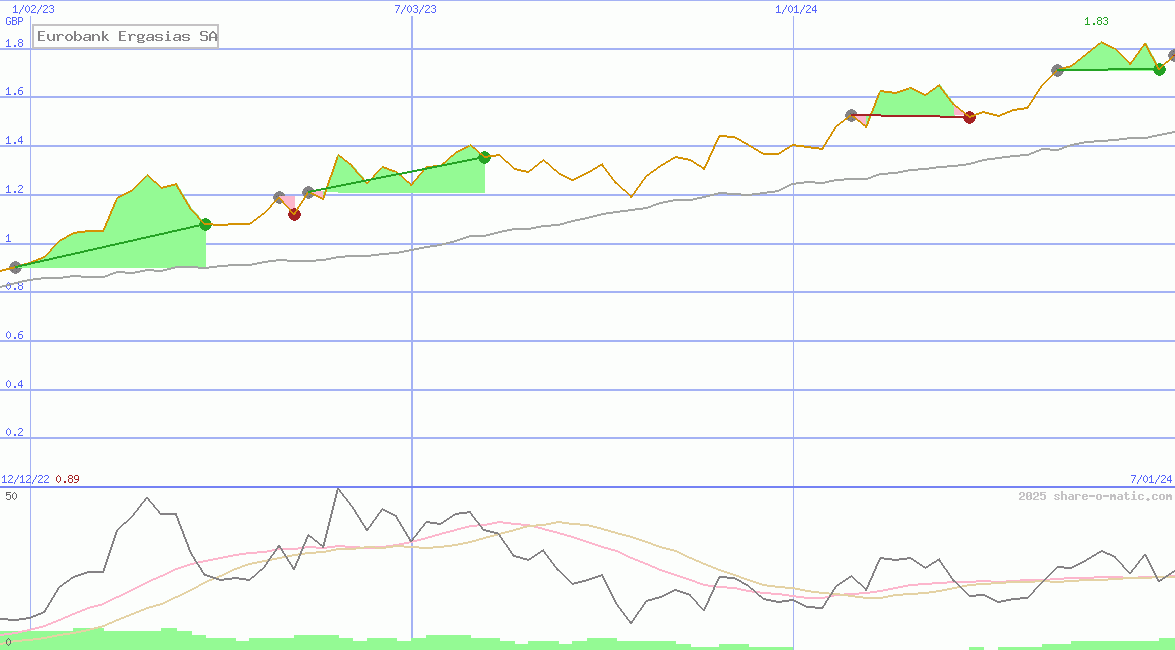The width and height of the screenshot is (1175, 650).
Task: Open the GBP currency selector
Action: pyautogui.click(x=13, y=20)
